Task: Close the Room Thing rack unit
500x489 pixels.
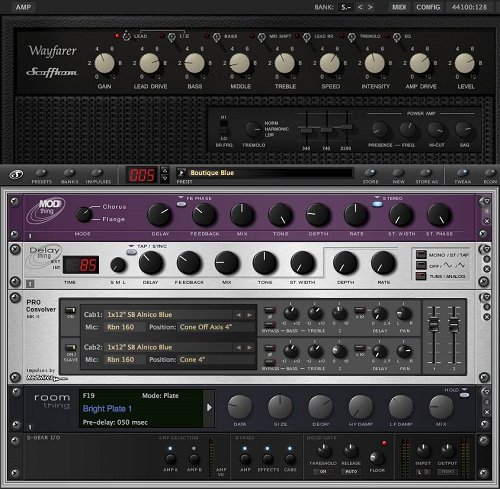Action: [487, 412]
